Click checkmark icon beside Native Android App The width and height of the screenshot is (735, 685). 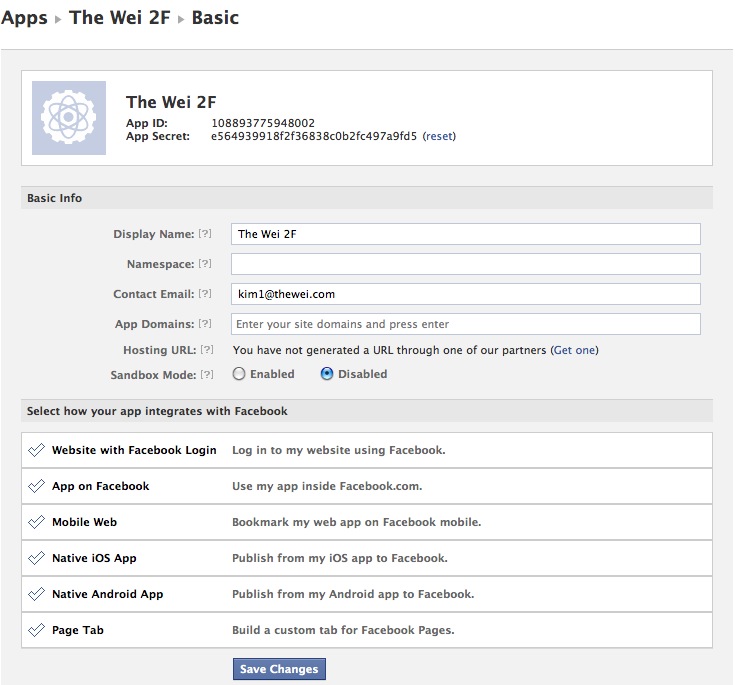click(36, 594)
